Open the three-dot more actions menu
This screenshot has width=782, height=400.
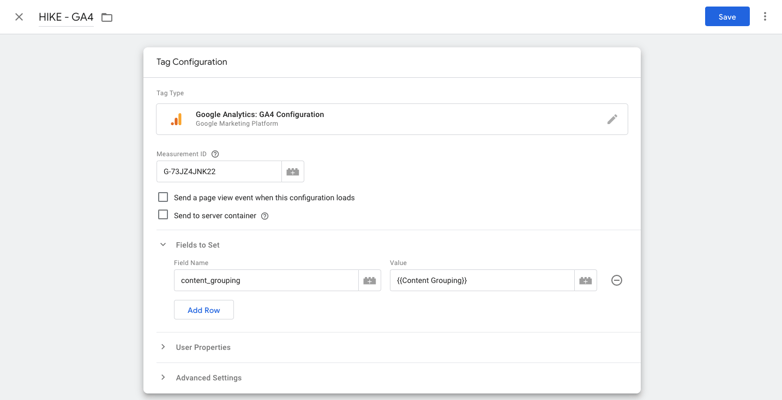[765, 16]
